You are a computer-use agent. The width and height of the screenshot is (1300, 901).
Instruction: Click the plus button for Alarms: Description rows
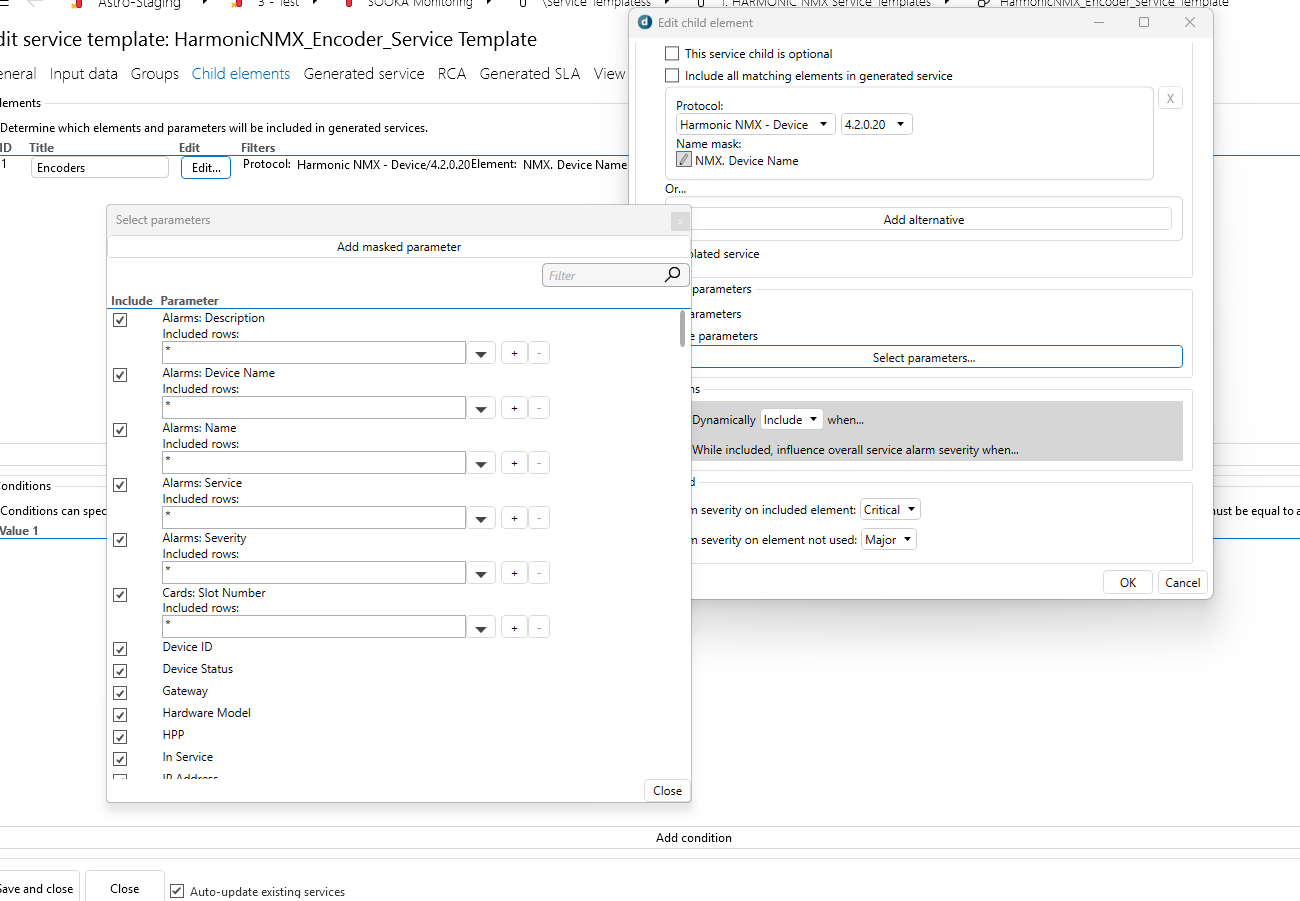(x=514, y=353)
